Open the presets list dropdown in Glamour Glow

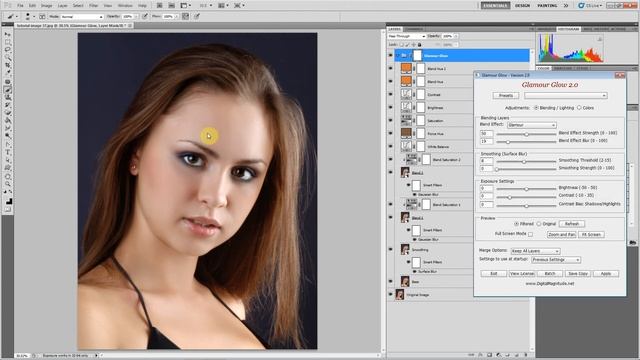point(566,96)
